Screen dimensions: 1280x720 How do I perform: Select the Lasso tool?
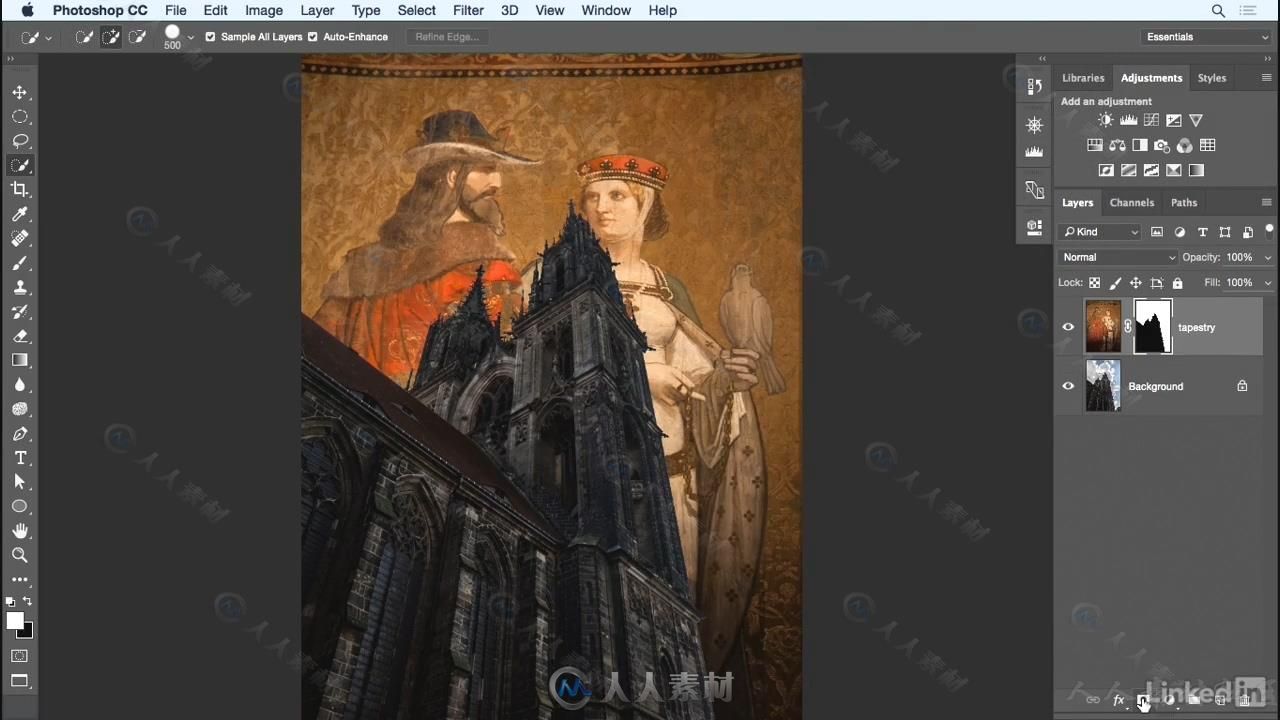(19, 141)
